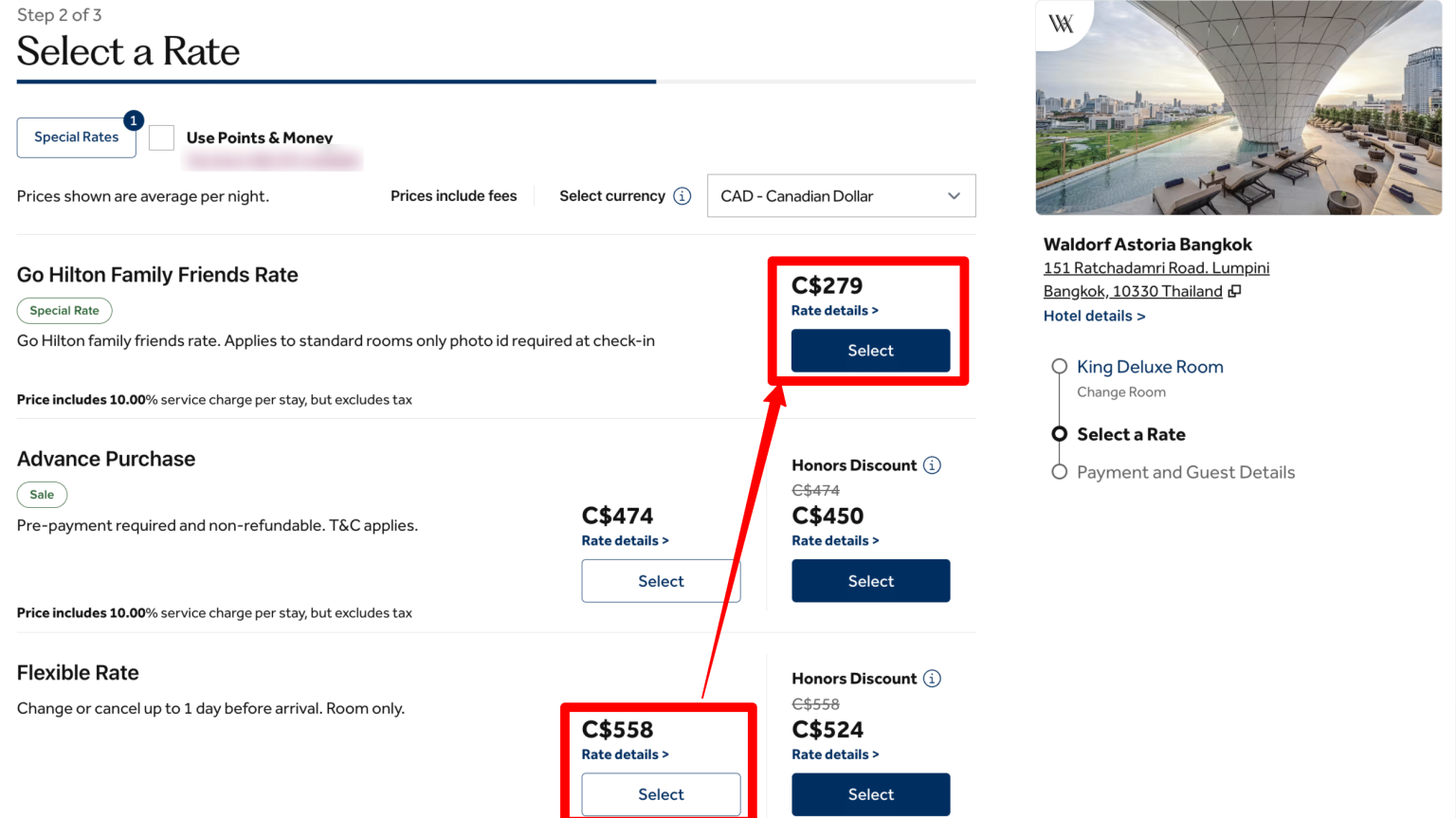Open the CAD - Canadian Dollar currency dropdown
Viewport: 1456px width, 818px height.
[841, 196]
